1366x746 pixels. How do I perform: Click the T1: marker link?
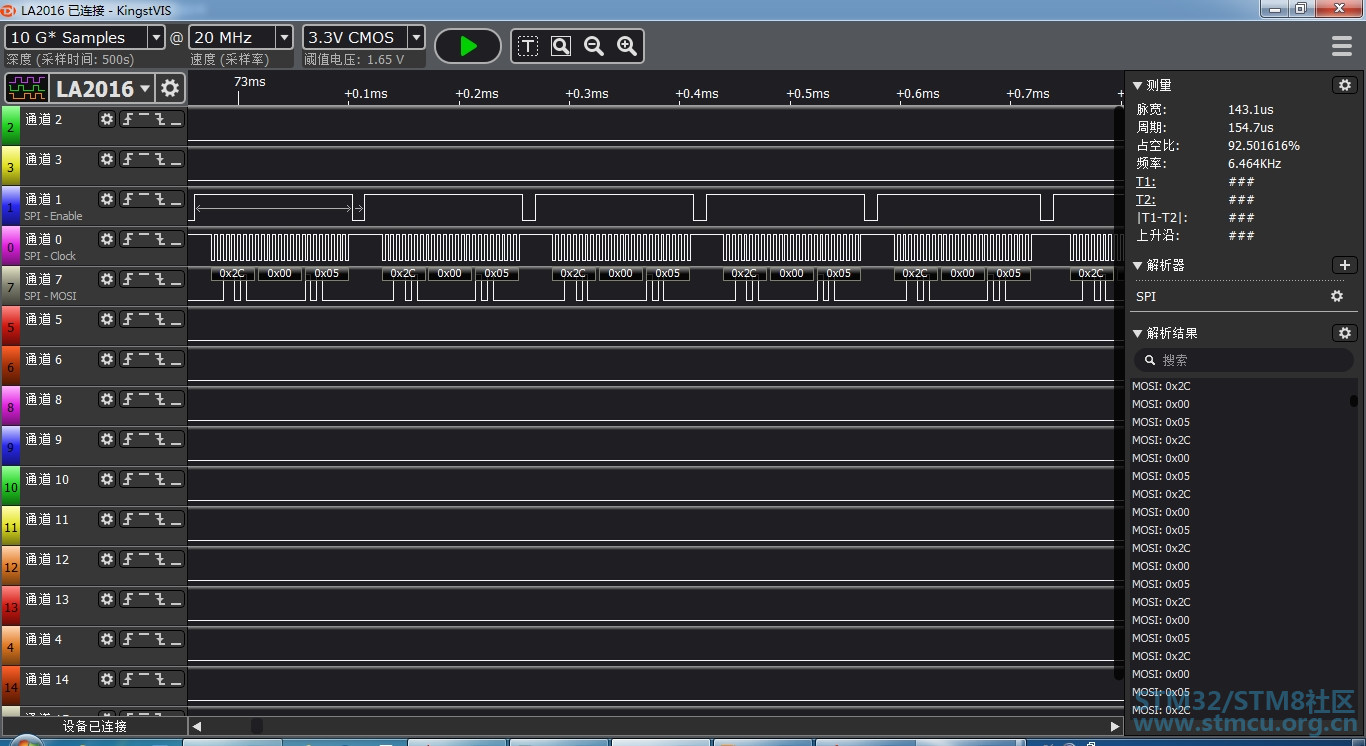(1146, 182)
